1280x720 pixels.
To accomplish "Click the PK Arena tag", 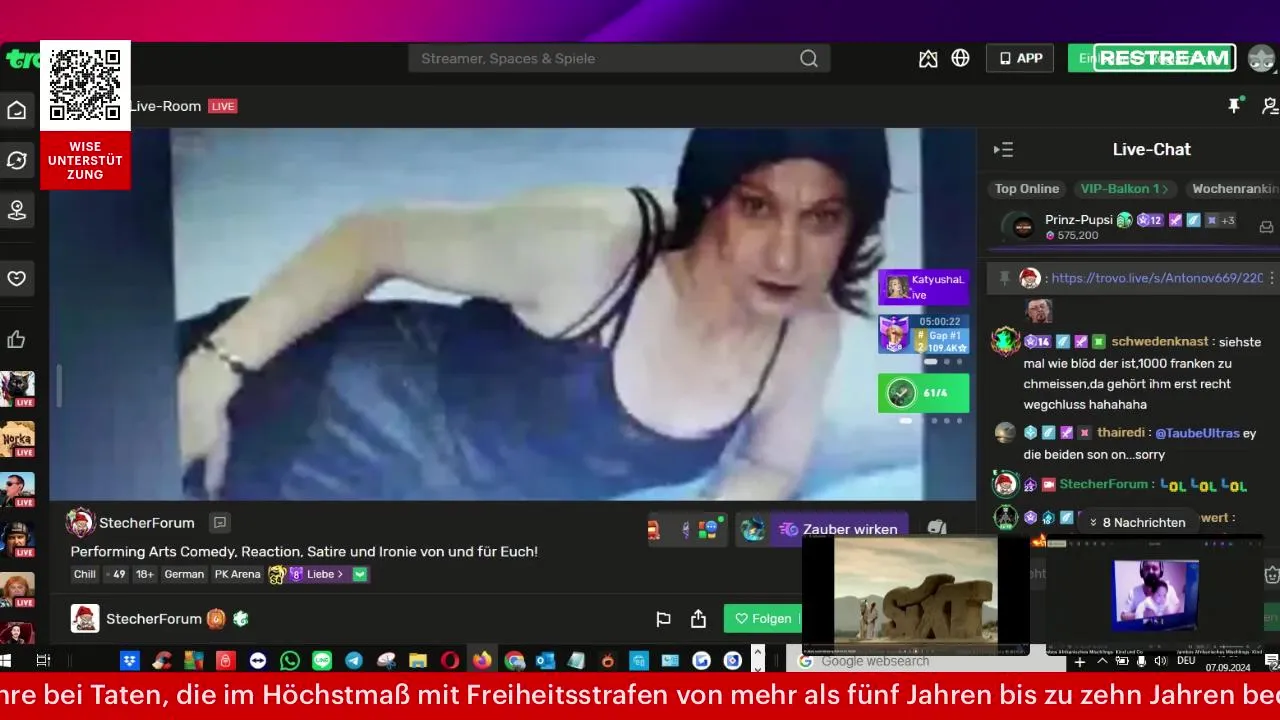I will point(237,574).
